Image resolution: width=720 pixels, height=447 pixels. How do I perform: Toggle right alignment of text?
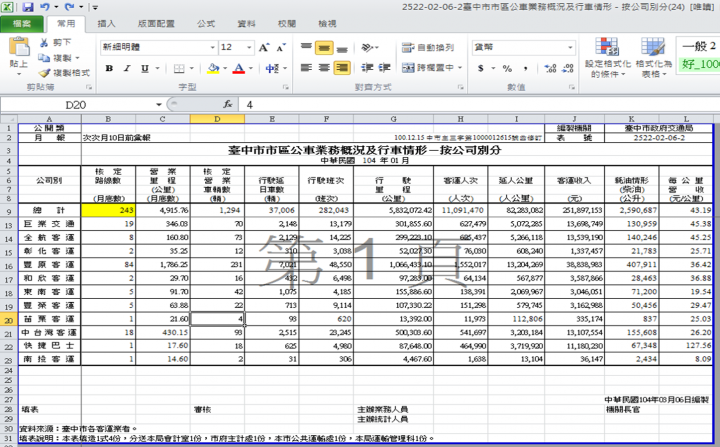pyautogui.click(x=342, y=68)
